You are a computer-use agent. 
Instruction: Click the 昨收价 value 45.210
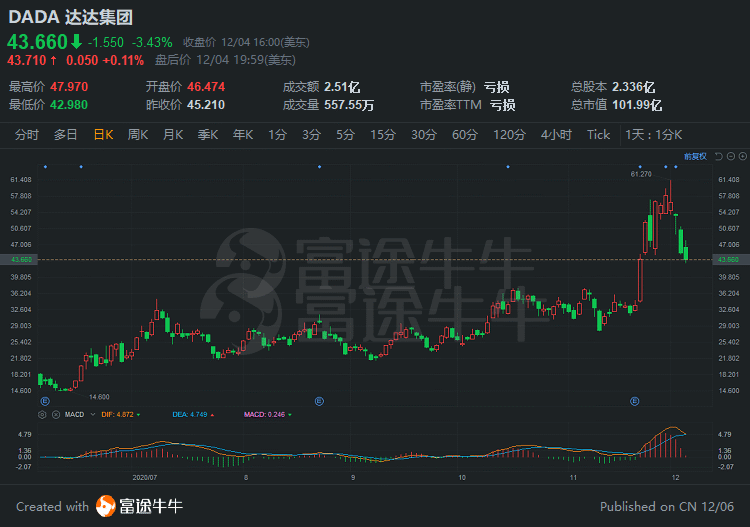coord(206,105)
